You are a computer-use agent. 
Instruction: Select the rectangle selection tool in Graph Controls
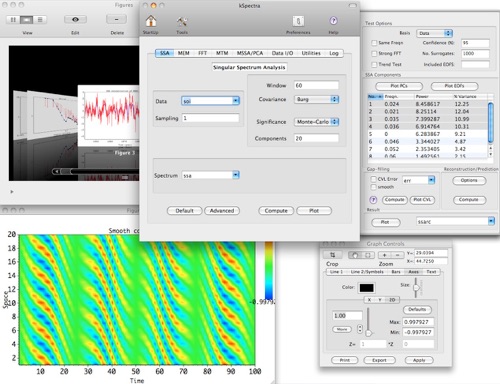368,255
